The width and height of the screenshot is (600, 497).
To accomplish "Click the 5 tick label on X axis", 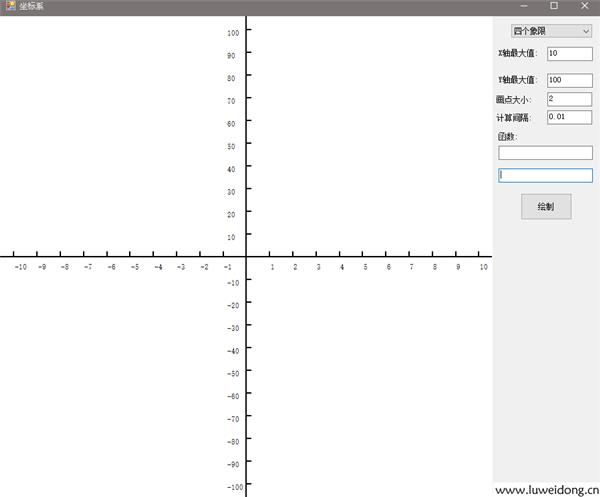I will pyautogui.click(x=364, y=267).
